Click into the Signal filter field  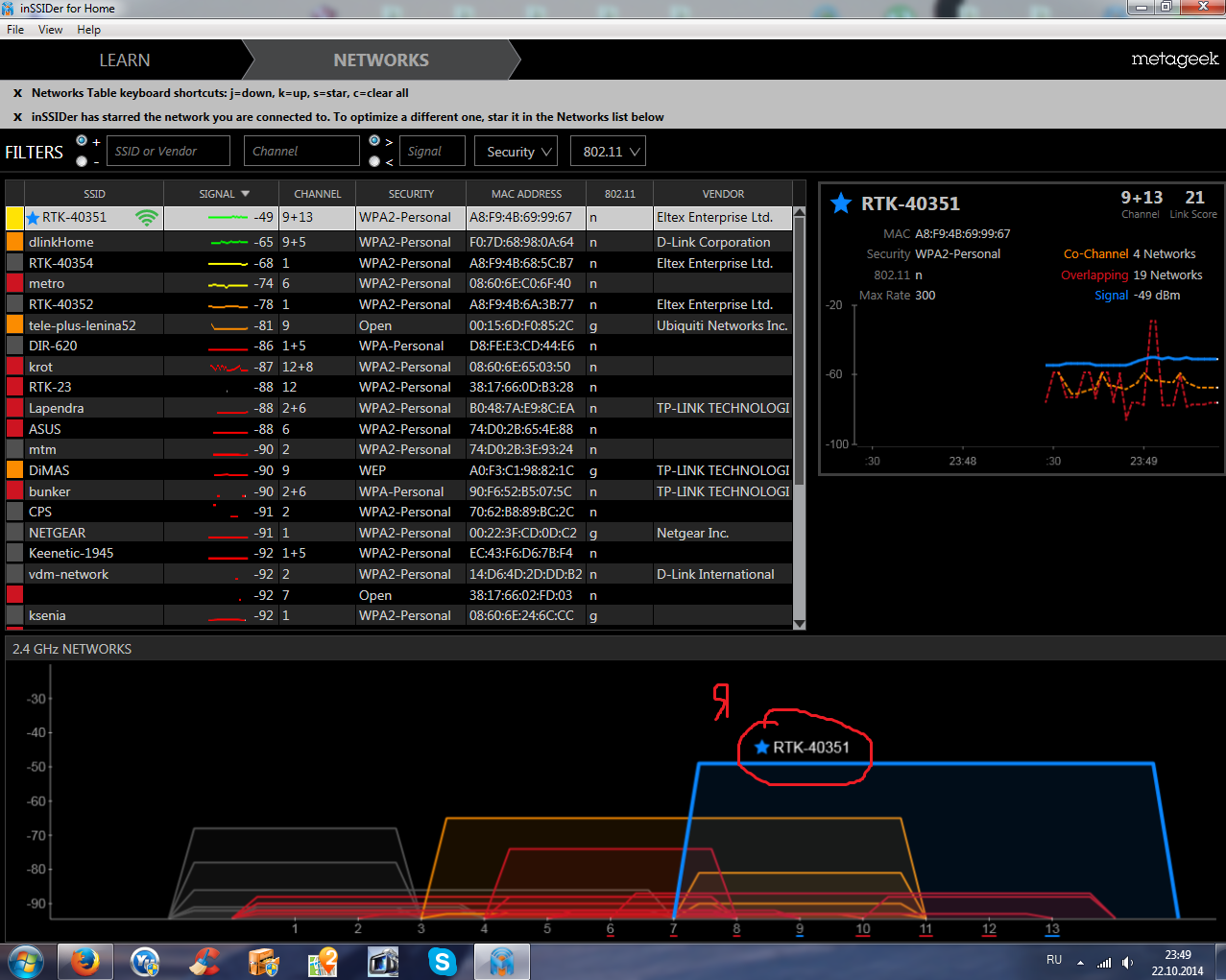[433, 152]
